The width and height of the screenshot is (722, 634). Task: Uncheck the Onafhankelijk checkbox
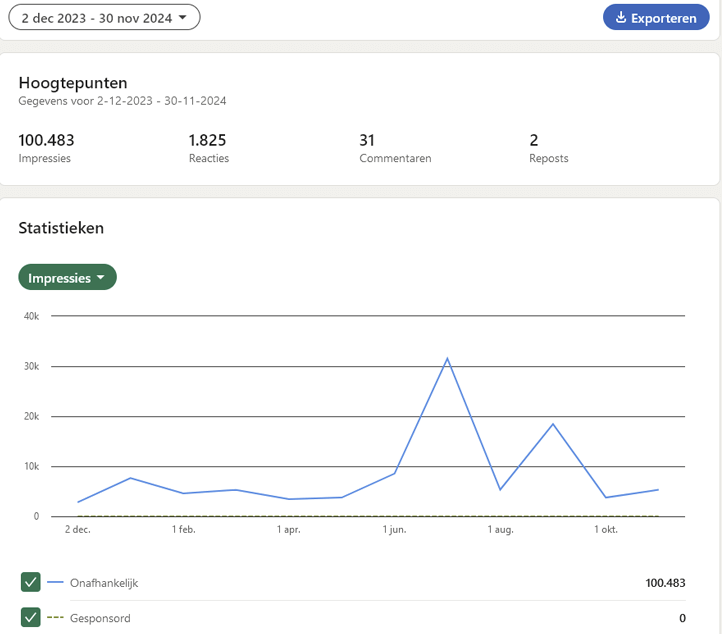[31, 582]
